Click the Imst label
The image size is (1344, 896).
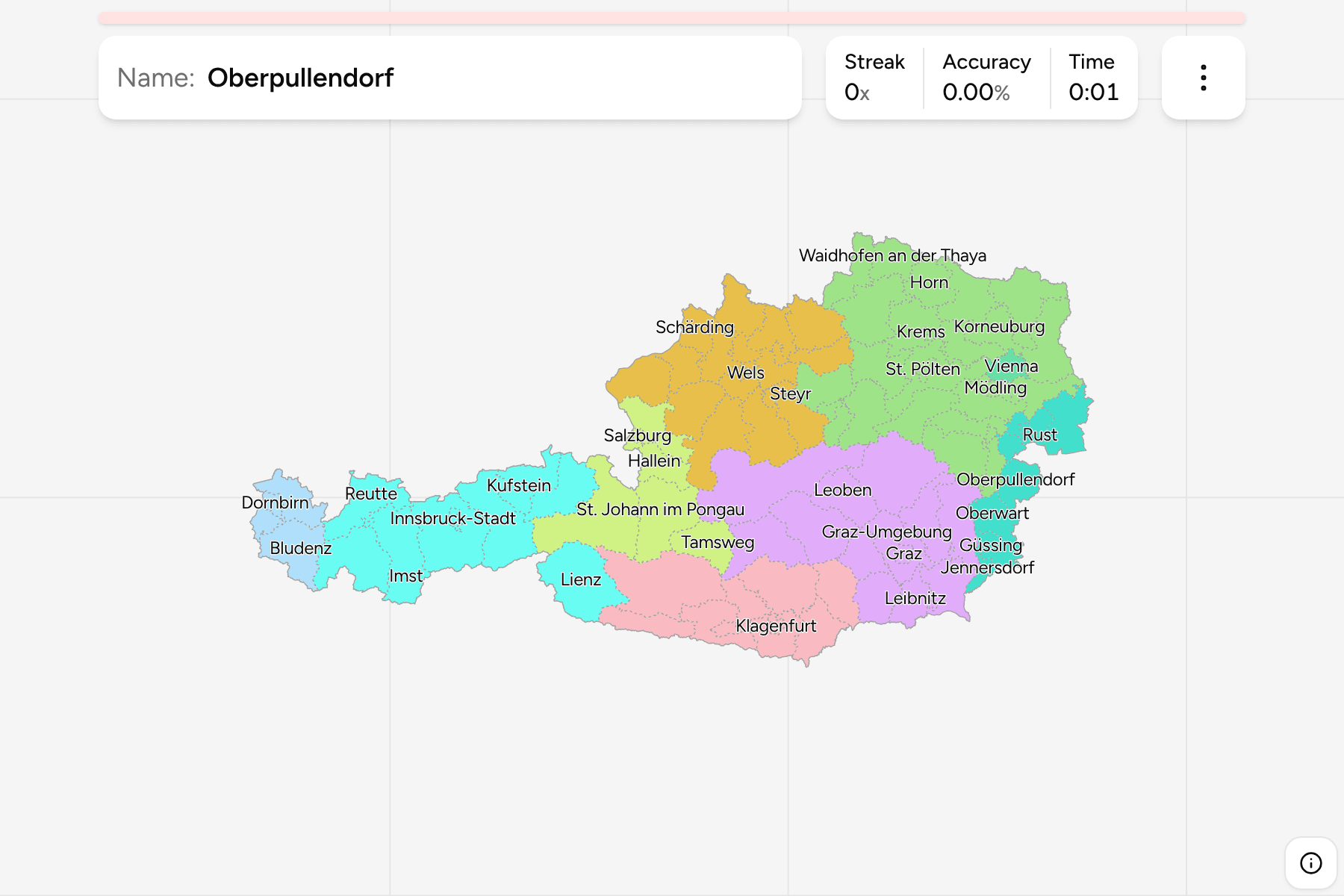point(405,576)
